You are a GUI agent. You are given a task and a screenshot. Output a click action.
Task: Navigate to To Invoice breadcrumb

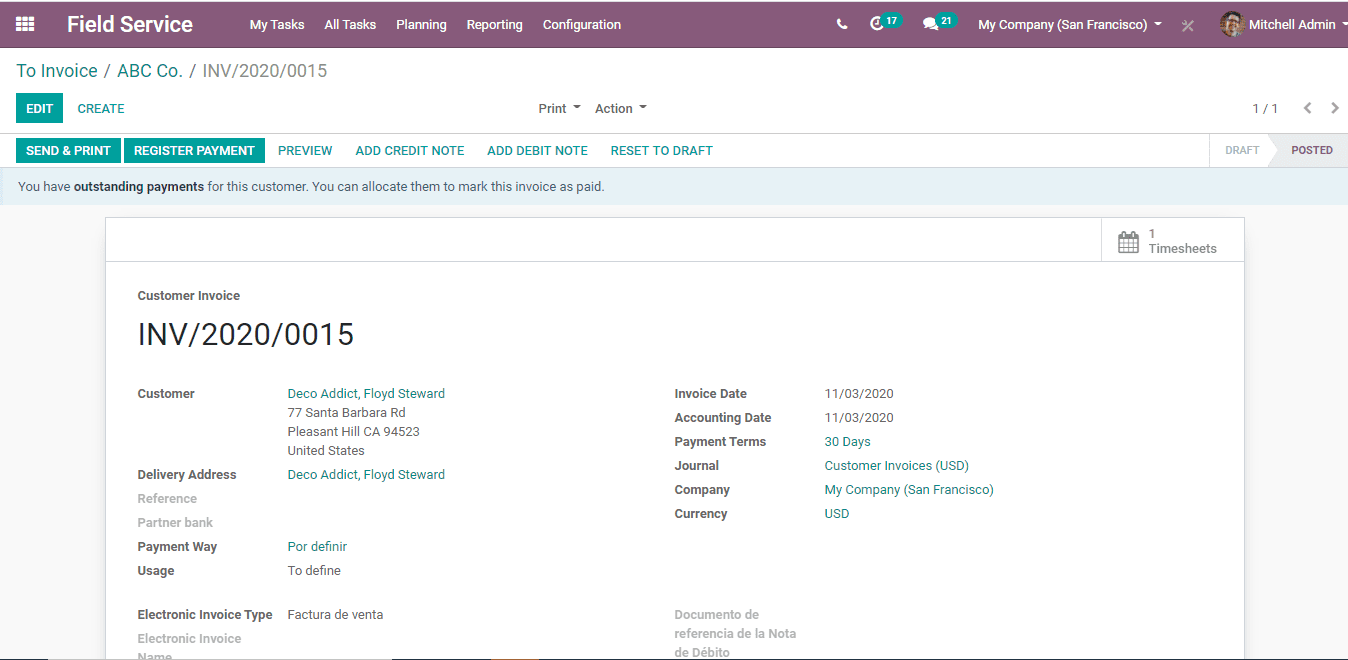57,71
